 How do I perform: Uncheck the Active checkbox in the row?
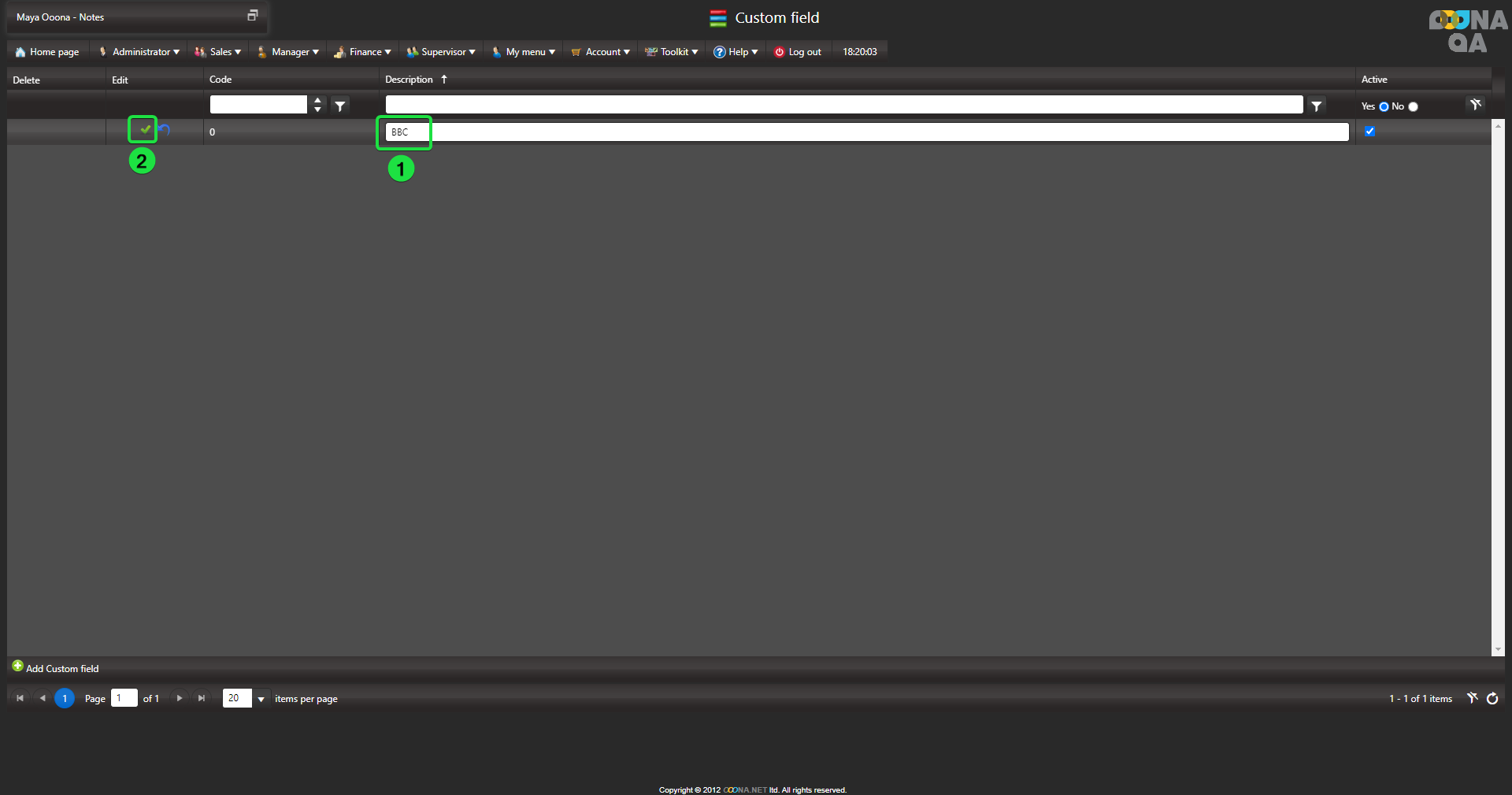click(x=1369, y=132)
